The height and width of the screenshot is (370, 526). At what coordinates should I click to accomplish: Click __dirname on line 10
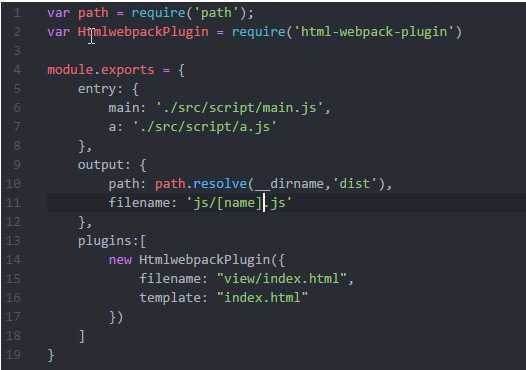tap(289, 184)
